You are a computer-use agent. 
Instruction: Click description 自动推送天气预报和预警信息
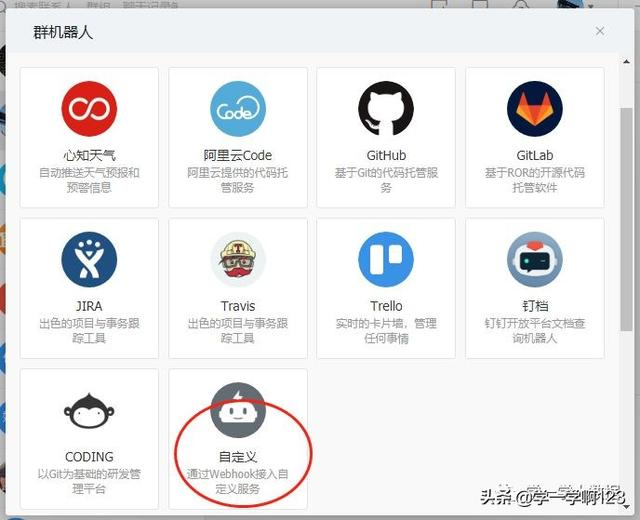point(89,180)
